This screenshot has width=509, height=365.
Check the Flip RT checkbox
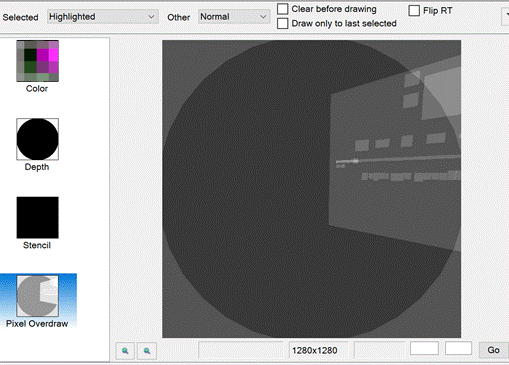(414, 11)
